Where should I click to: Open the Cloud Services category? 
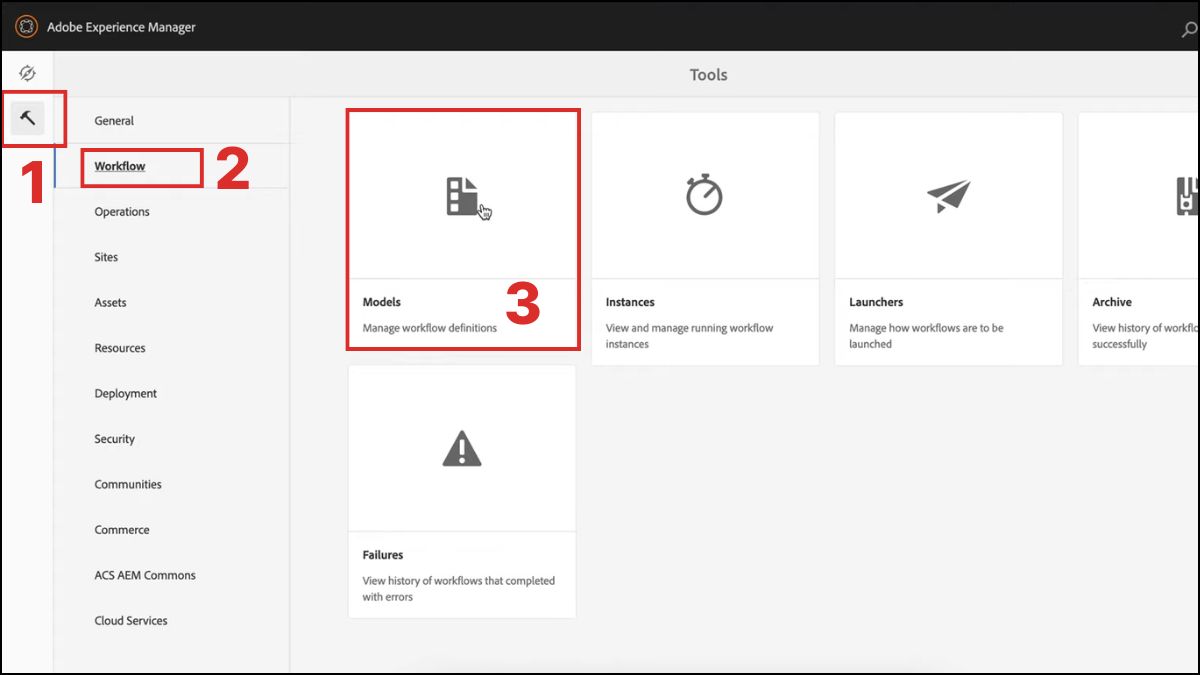tap(131, 621)
